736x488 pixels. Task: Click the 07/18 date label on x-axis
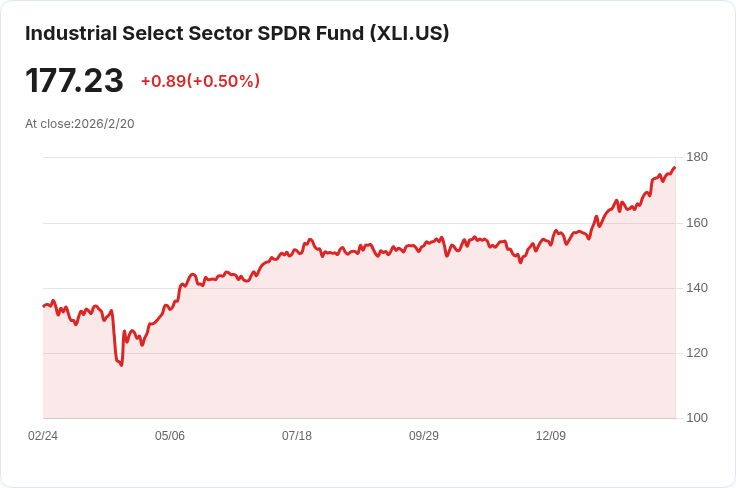297,436
